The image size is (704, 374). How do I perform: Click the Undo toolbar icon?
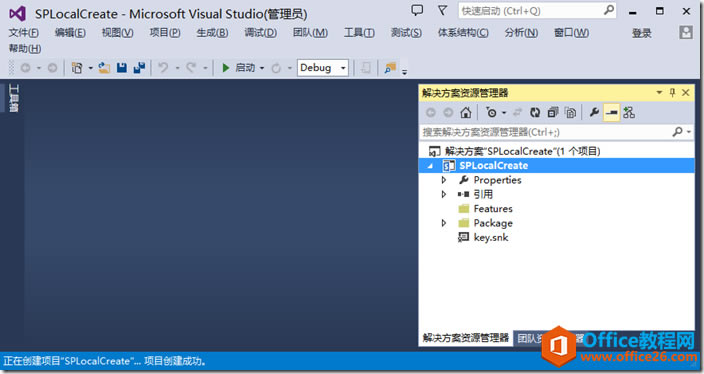point(163,68)
